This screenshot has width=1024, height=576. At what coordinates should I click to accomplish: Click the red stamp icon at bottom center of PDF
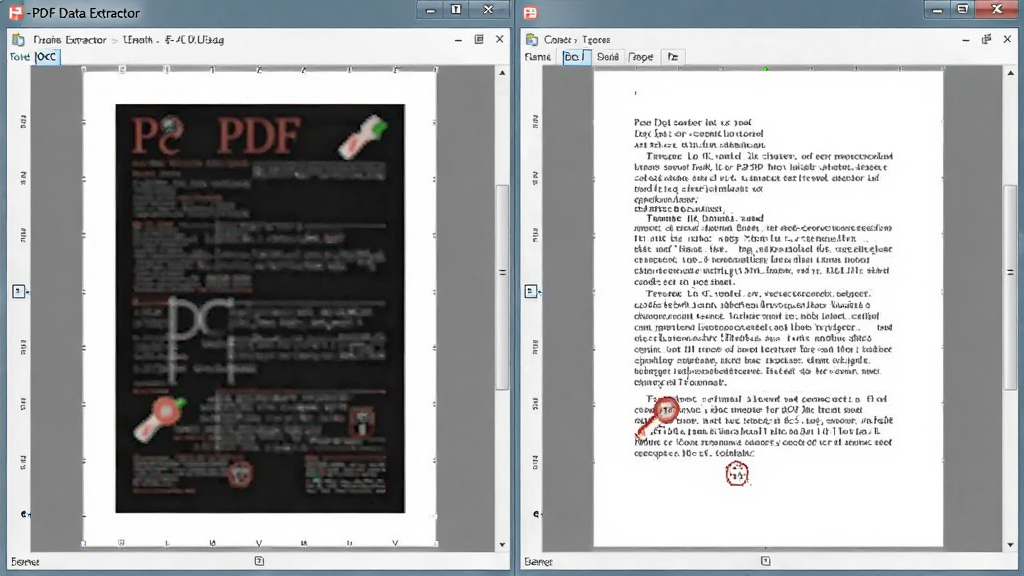coord(240,473)
